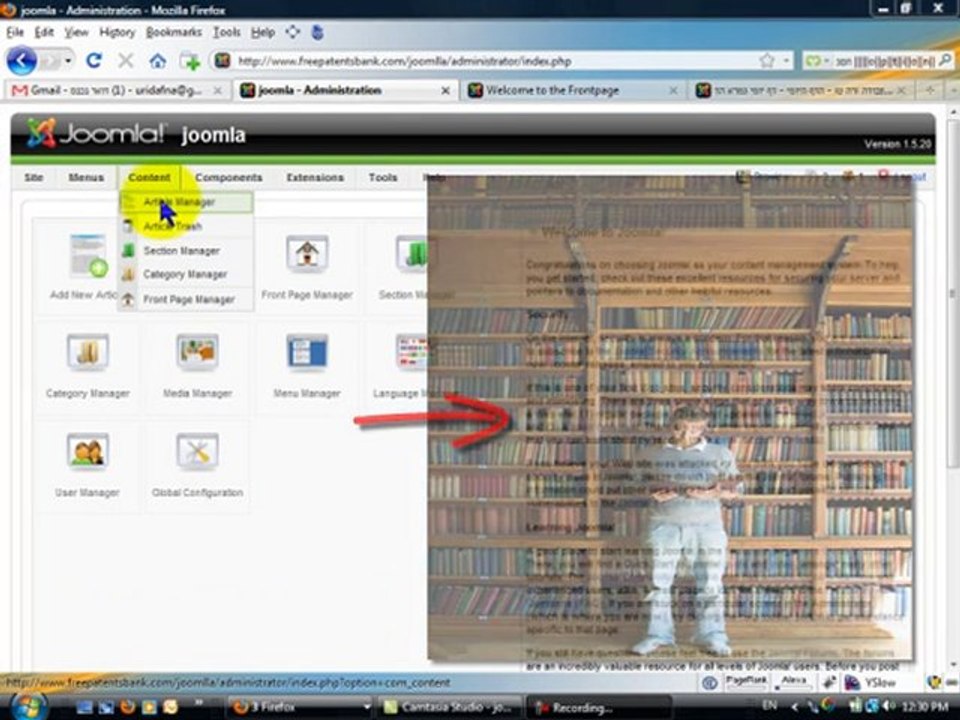Open the Firefox History menu
Viewport: 960px width, 720px height.
[116, 32]
